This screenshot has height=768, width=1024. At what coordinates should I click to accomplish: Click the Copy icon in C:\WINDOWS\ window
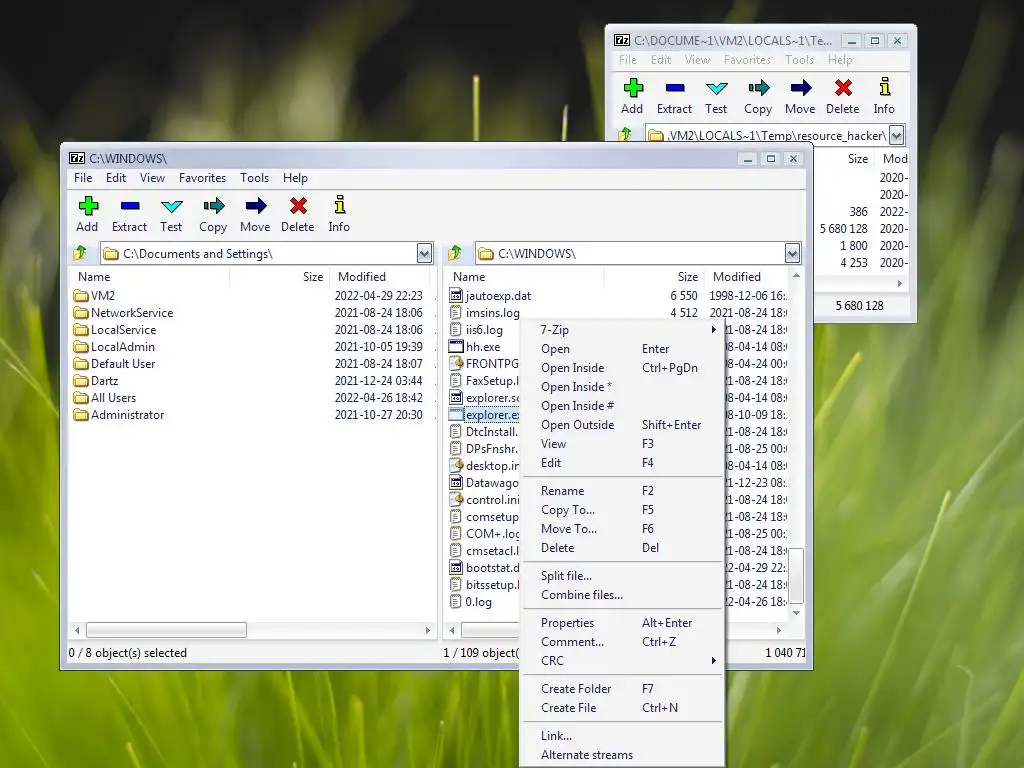pyautogui.click(x=214, y=206)
